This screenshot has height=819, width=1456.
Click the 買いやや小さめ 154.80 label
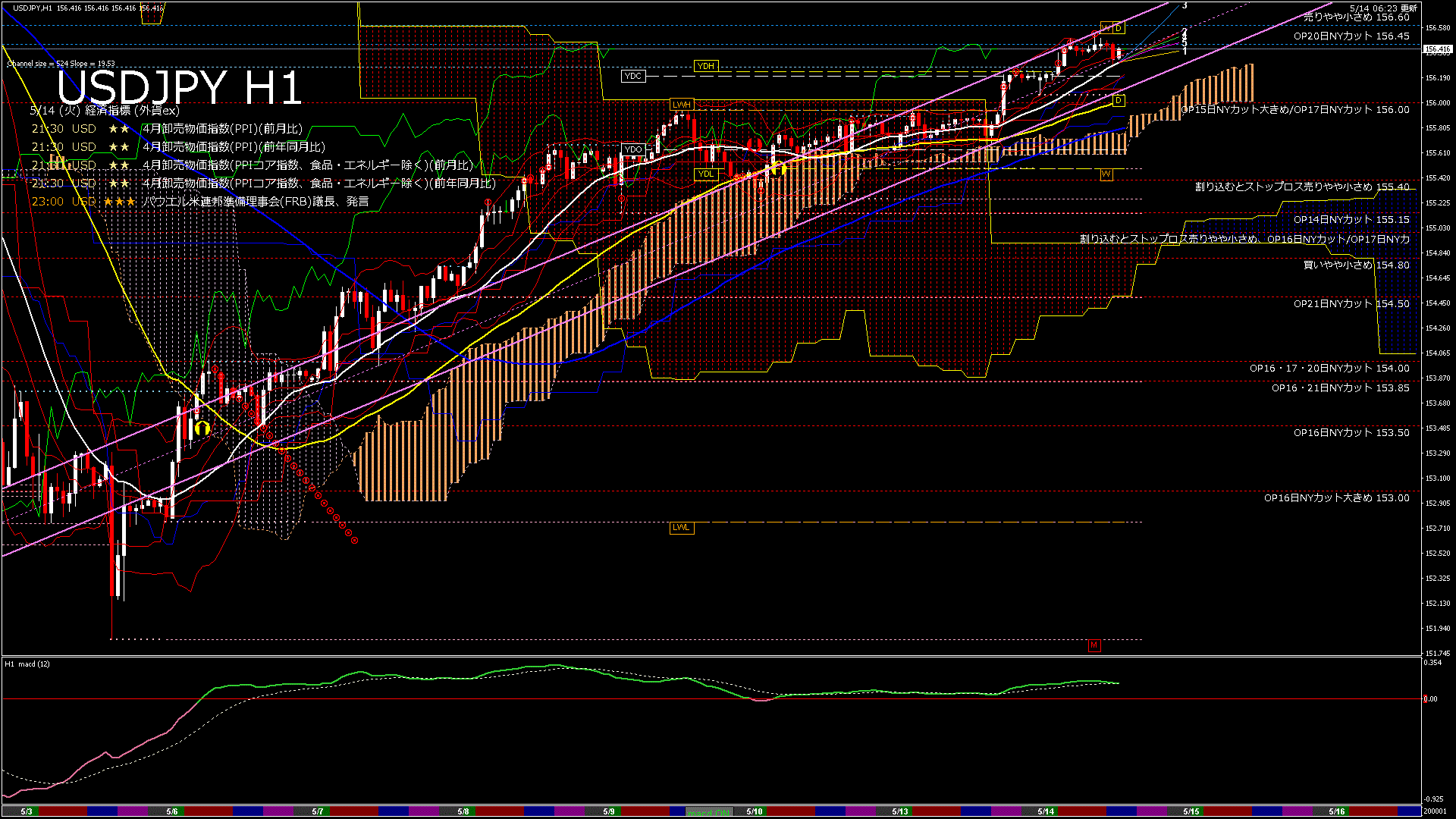1356,265
